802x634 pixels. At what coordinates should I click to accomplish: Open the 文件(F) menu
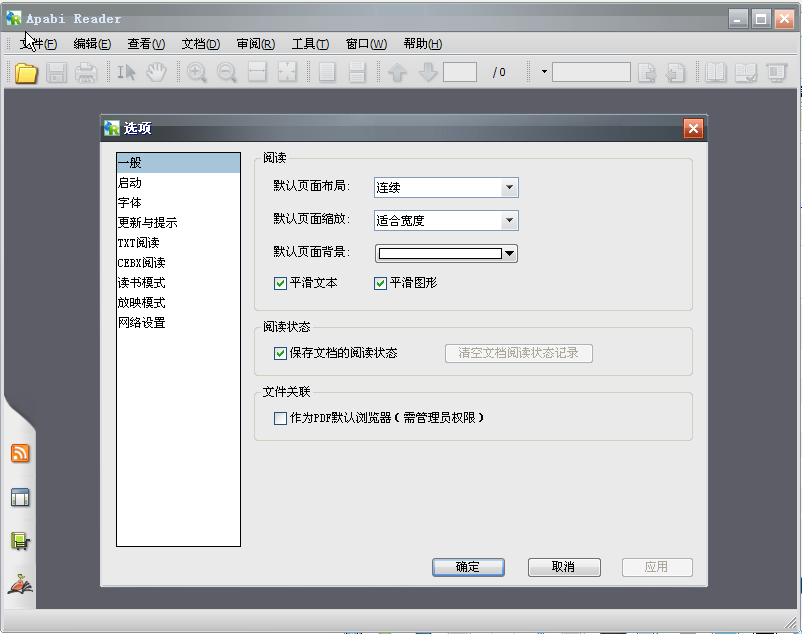point(38,44)
